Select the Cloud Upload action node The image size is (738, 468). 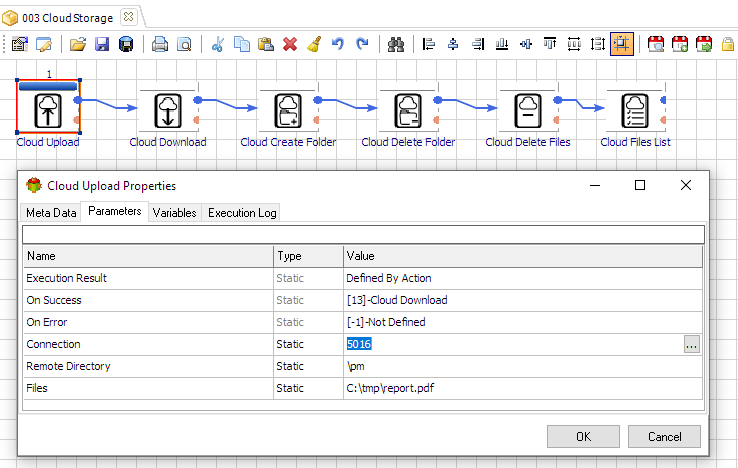[x=48, y=111]
